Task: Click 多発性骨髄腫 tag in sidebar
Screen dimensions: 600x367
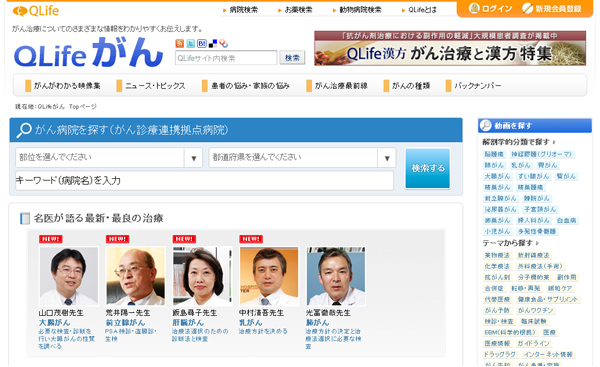Action: [536, 232]
